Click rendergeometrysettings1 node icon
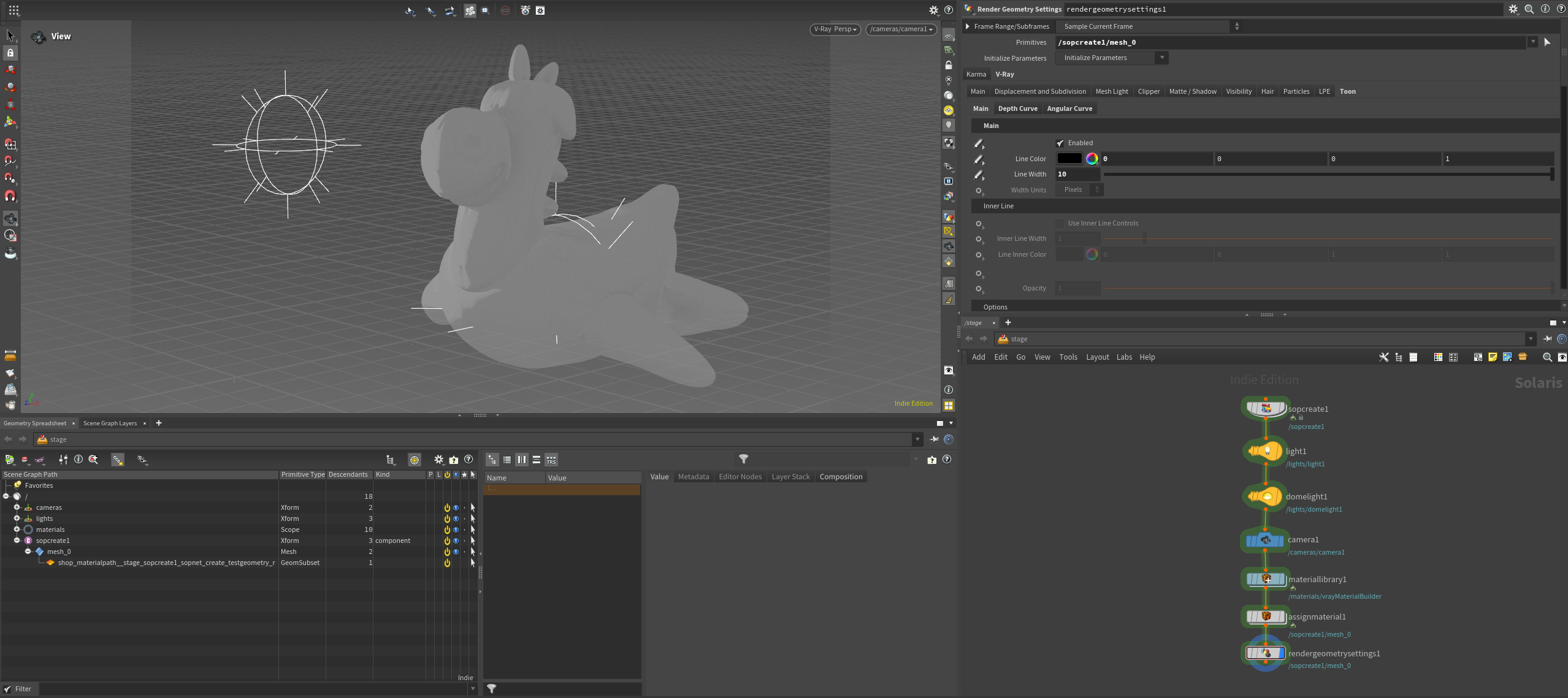 pos(1266,653)
